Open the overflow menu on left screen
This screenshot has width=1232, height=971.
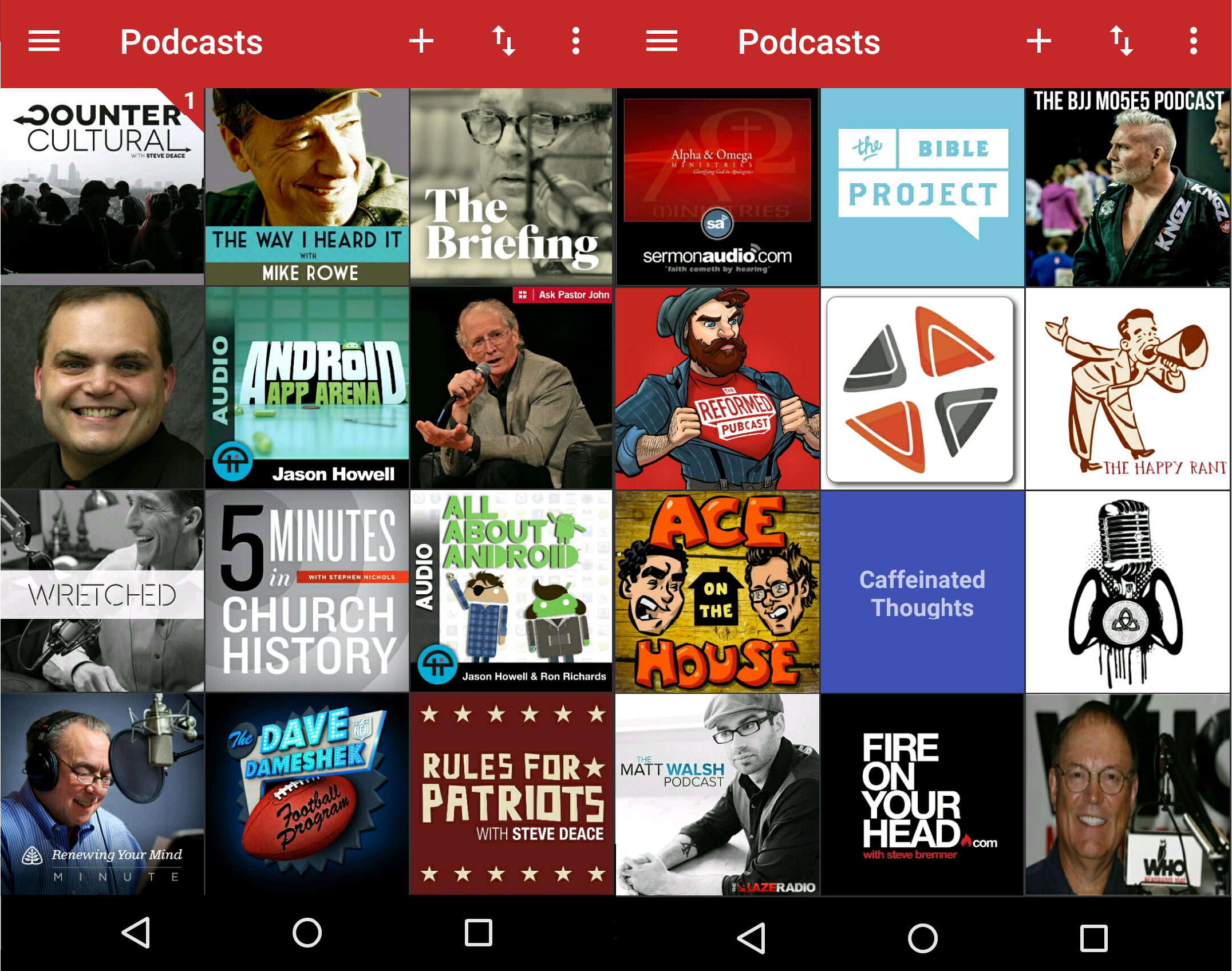point(576,41)
